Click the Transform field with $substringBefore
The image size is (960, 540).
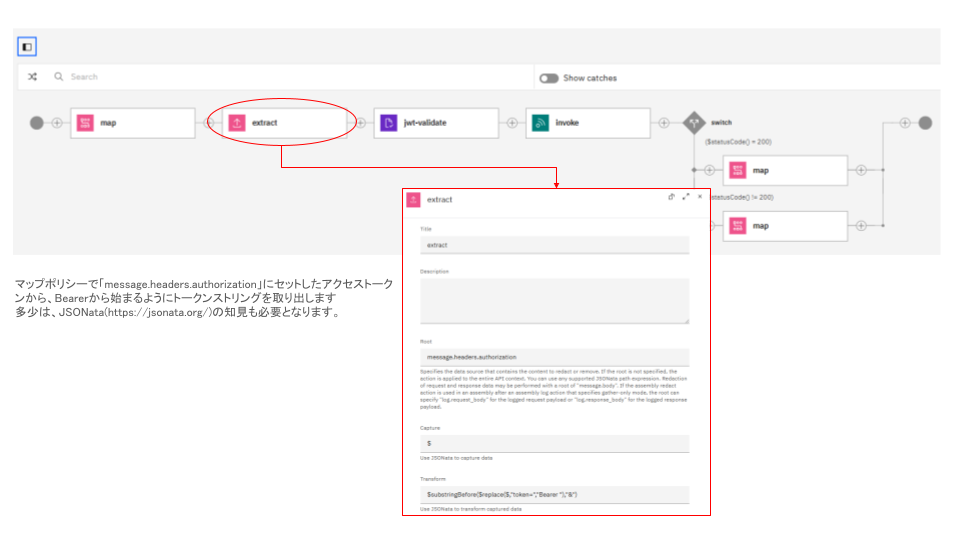click(x=555, y=495)
